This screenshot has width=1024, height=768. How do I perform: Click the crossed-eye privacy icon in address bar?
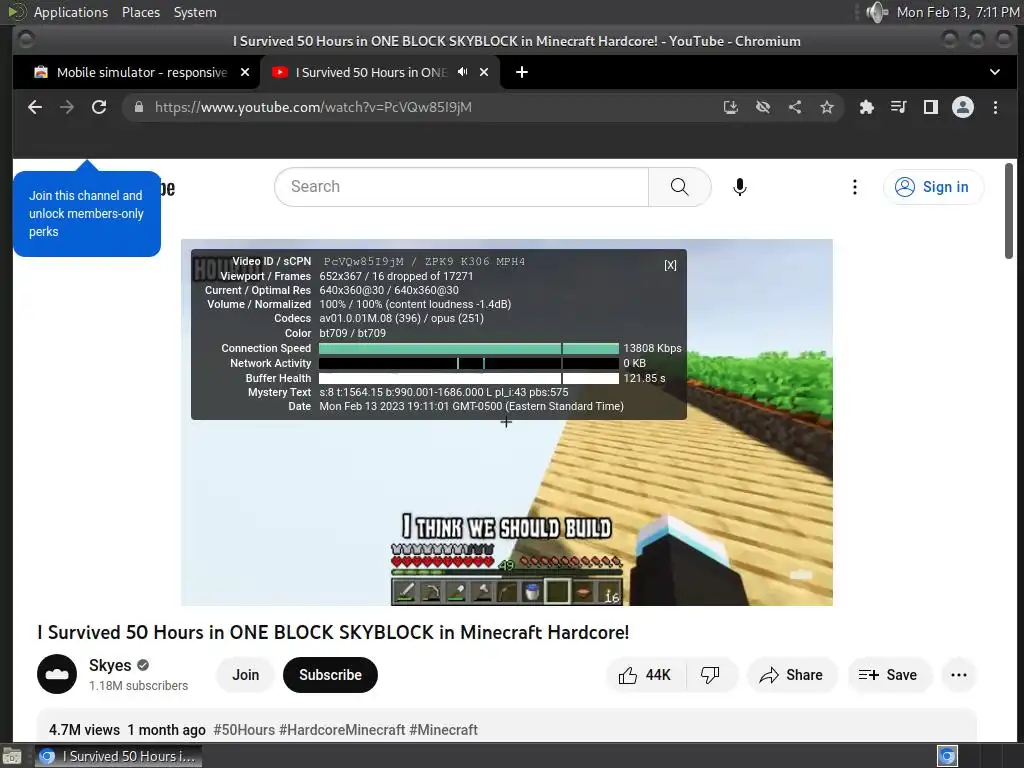(x=763, y=107)
